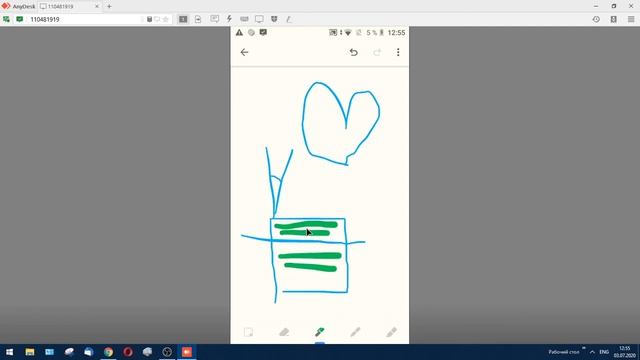This screenshot has height=360, width=640.
Task: Select the green marker tool
Action: click(x=320, y=332)
